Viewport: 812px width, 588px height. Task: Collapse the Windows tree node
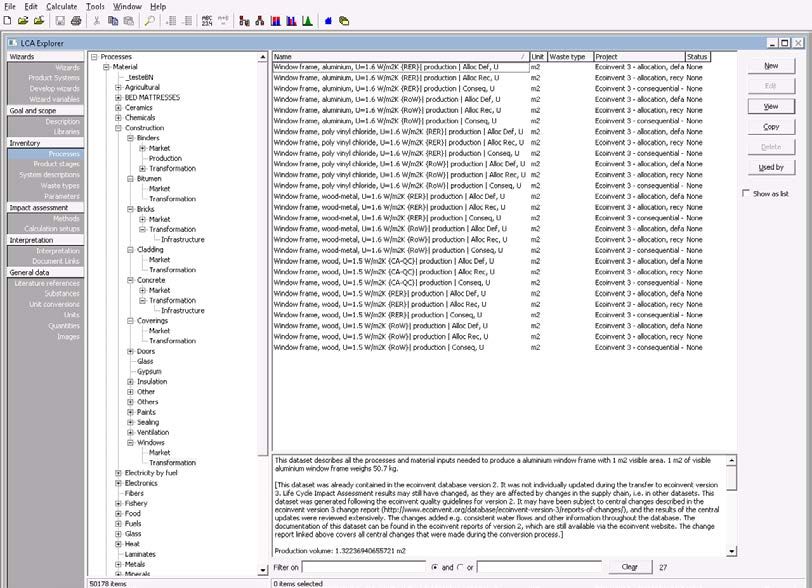pos(130,442)
